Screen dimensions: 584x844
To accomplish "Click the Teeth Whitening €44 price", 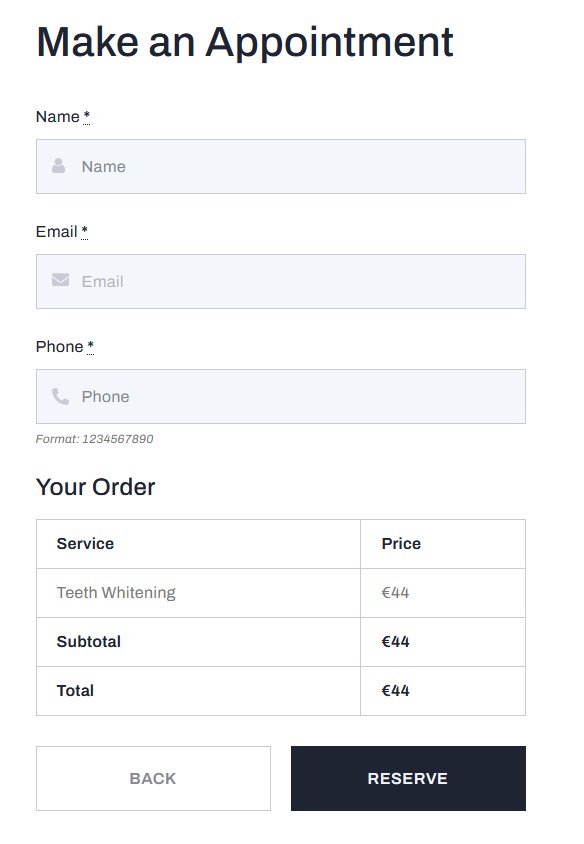I will pyautogui.click(x=396, y=593).
